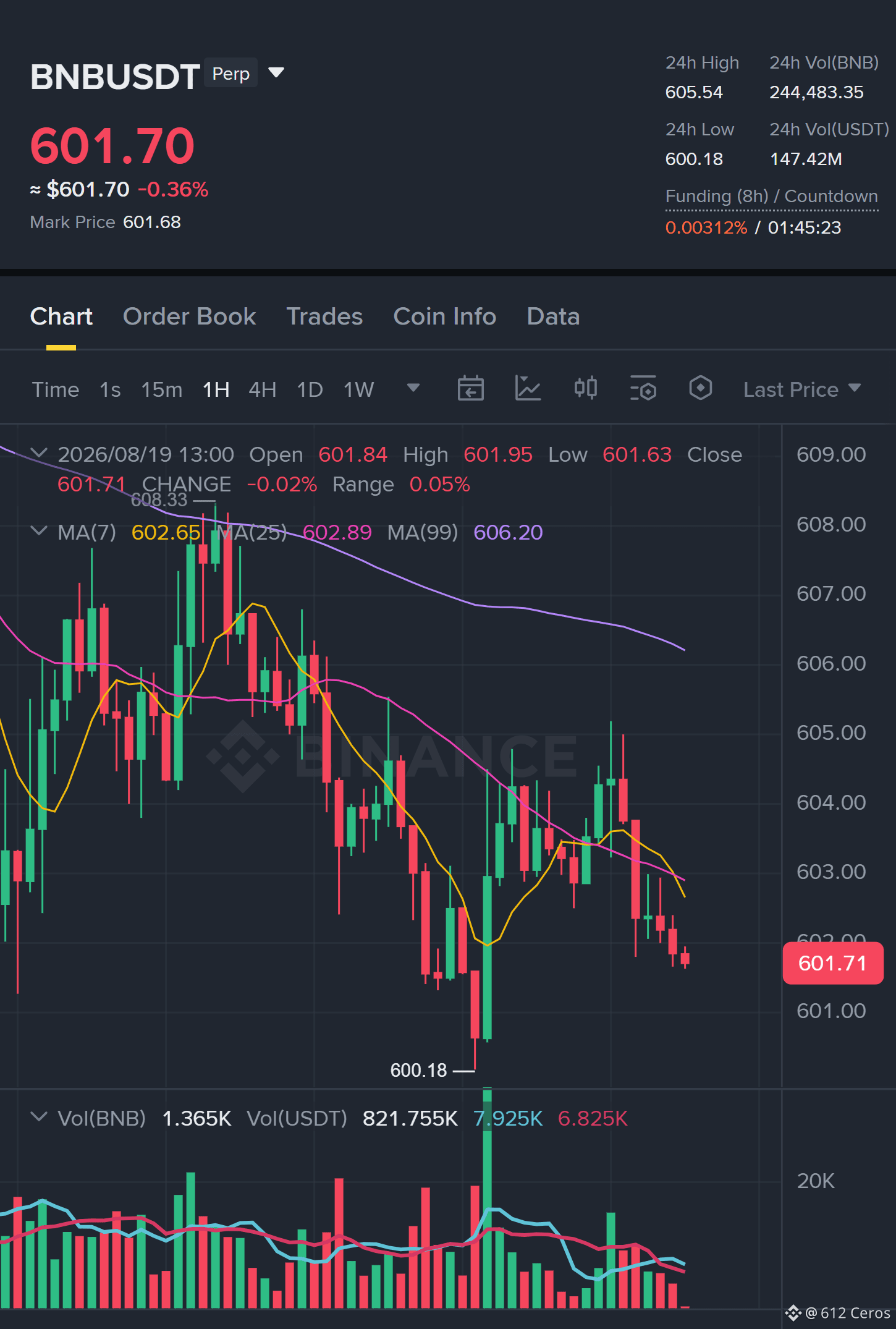
Task: Click the 6.825K volume MA value
Action: click(x=593, y=1118)
